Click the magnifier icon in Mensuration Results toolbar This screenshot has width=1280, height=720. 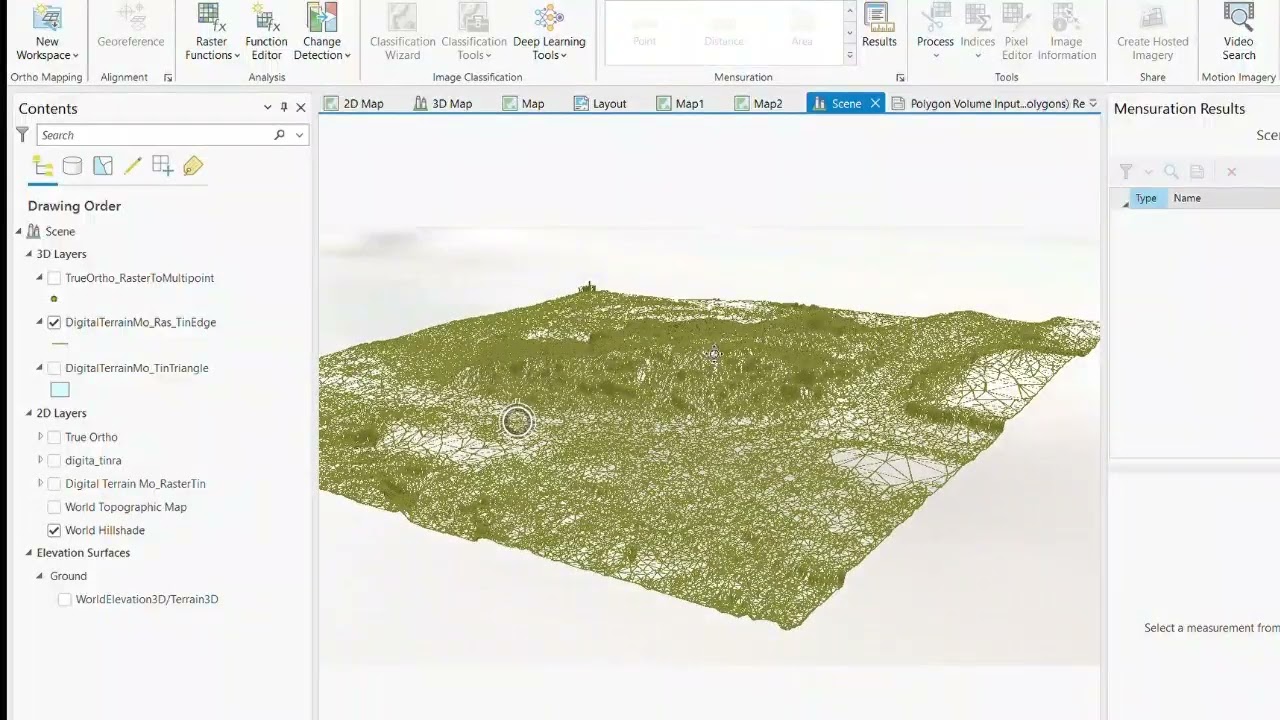pyautogui.click(x=1171, y=172)
